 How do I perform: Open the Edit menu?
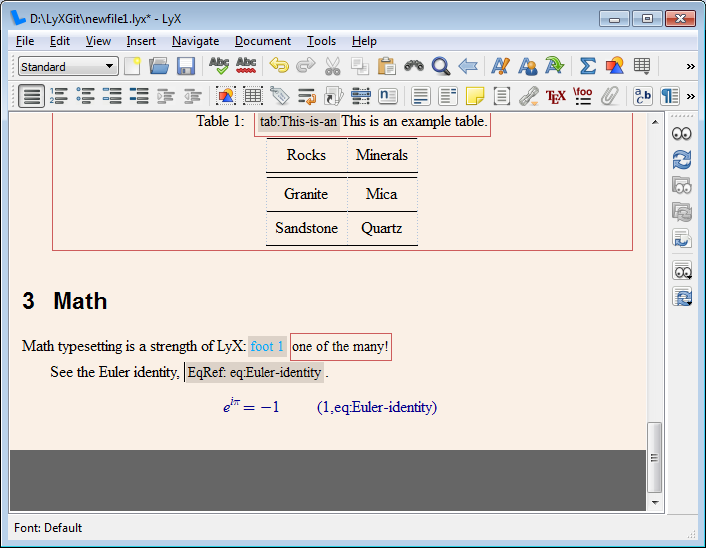[59, 41]
